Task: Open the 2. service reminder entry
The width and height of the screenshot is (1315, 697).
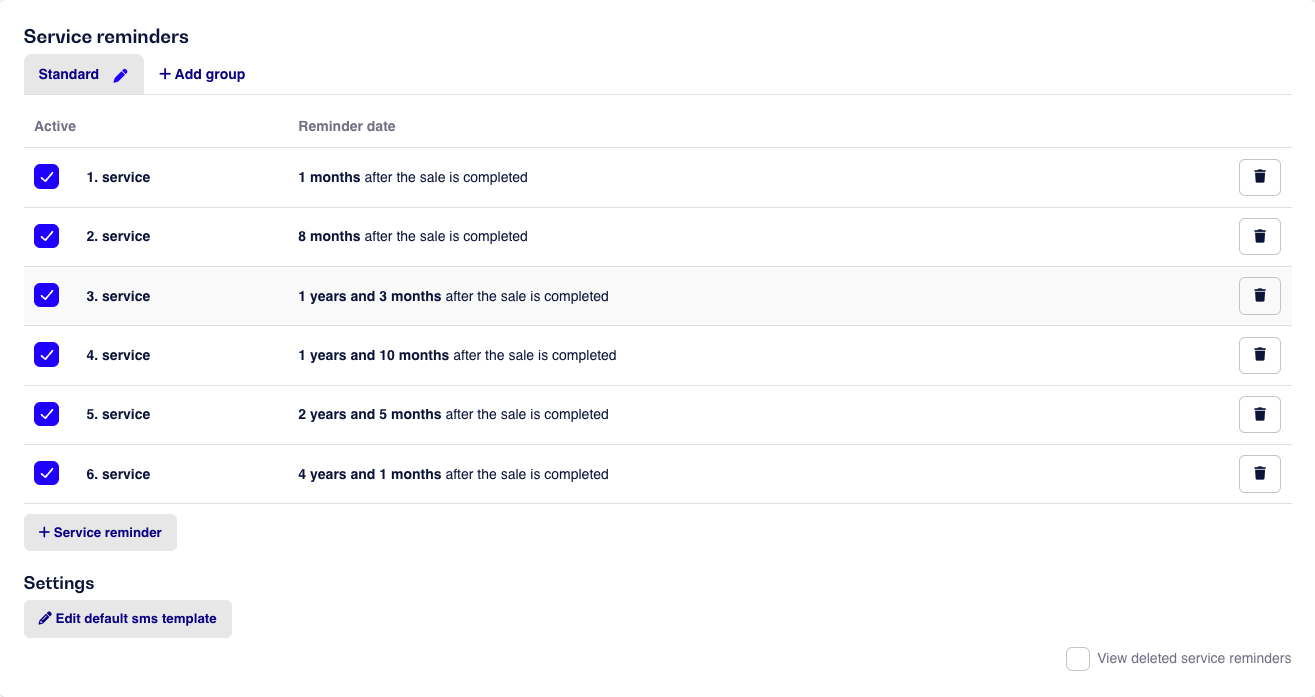Action: coord(118,237)
